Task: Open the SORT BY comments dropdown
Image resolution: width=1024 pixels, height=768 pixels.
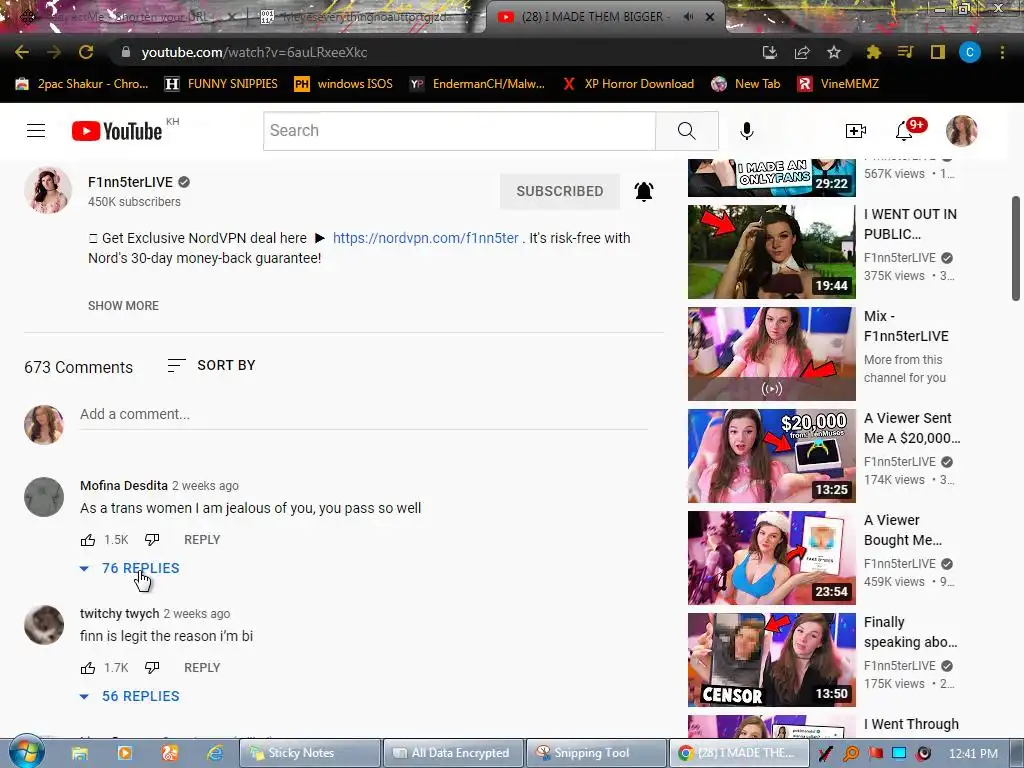Action: tap(212, 366)
